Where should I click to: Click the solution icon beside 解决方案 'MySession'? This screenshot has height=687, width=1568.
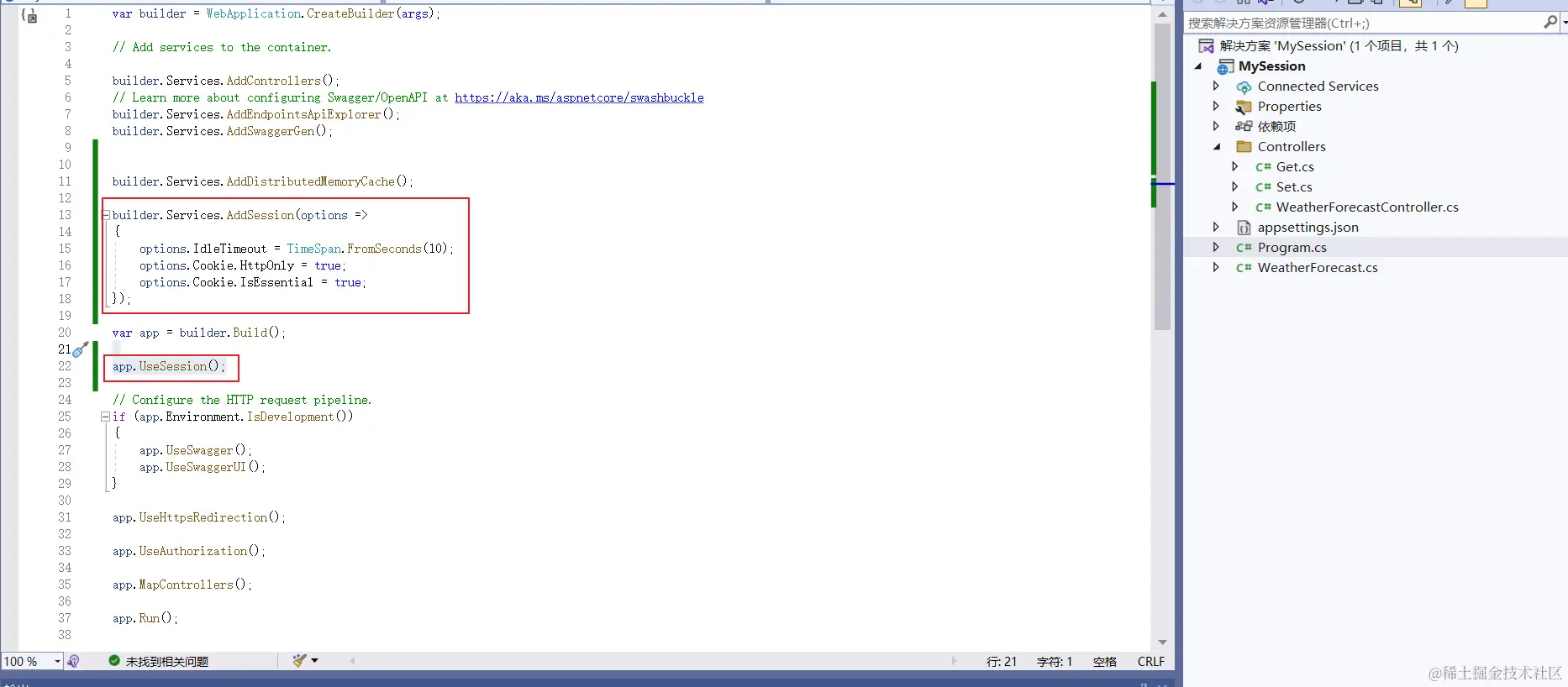[1207, 46]
